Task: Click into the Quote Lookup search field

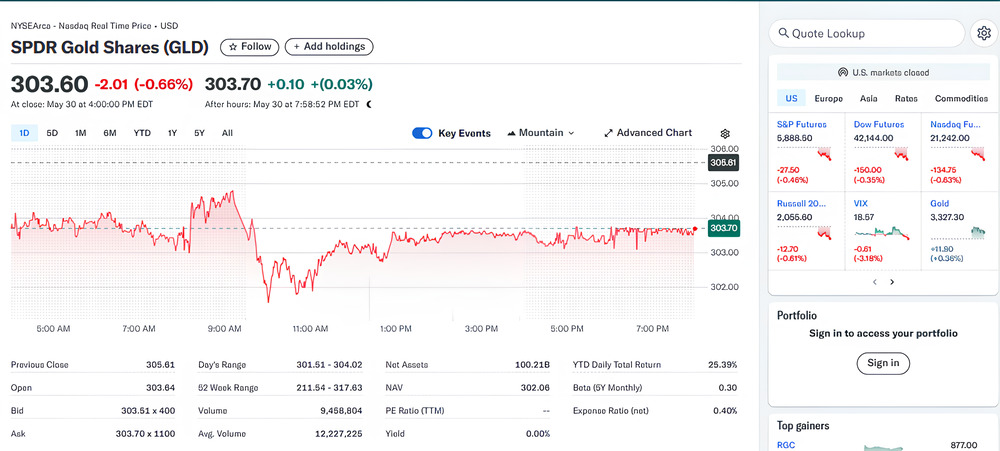Action: [867, 33]
